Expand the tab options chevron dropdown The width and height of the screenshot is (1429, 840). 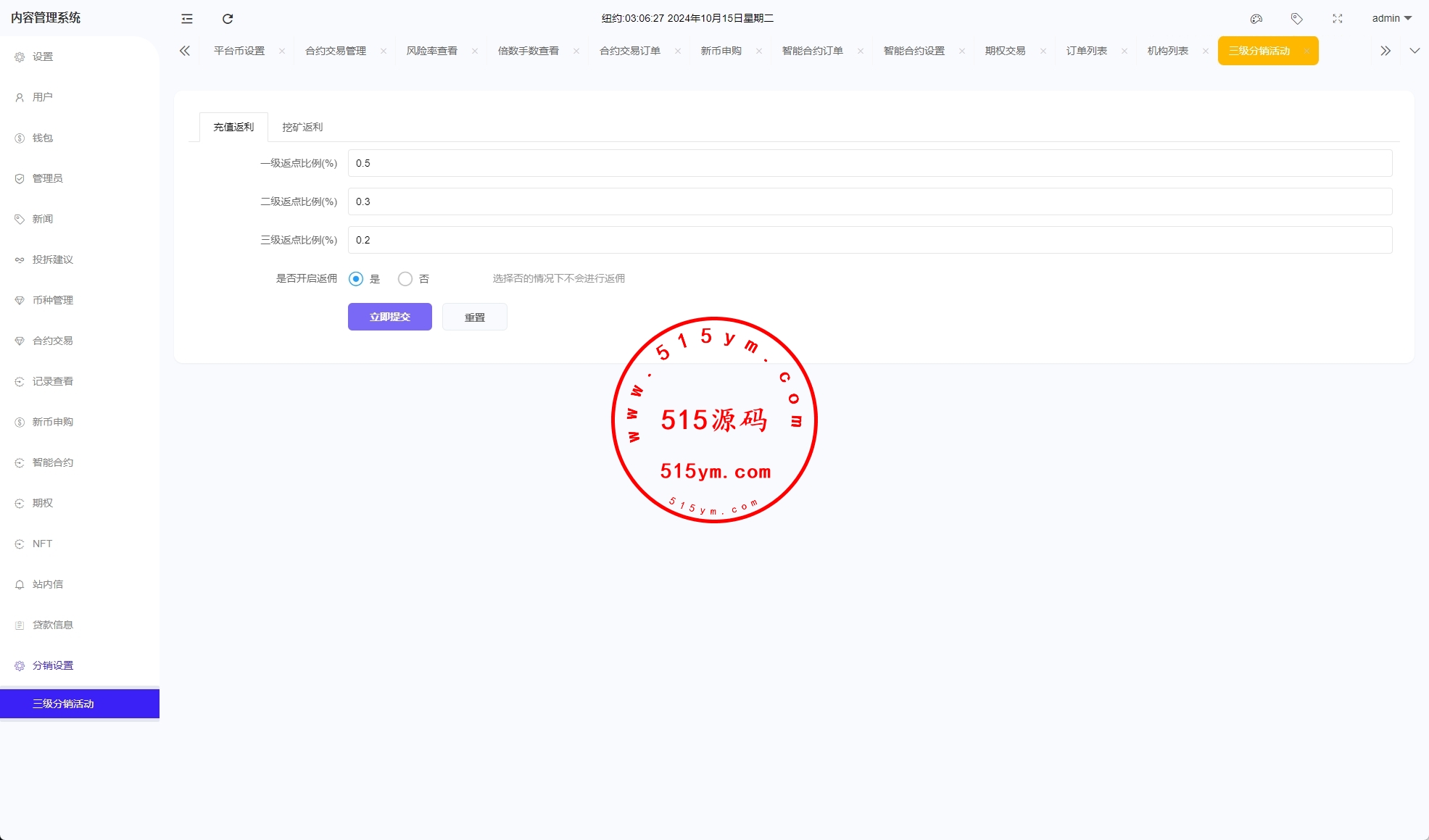coord(1414,51)
